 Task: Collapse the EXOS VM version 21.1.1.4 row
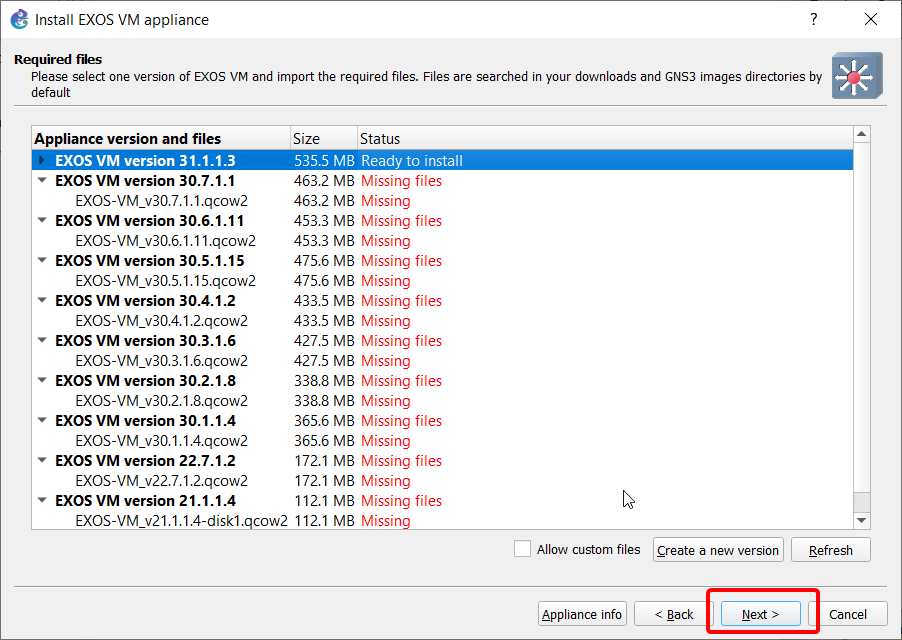41,500
